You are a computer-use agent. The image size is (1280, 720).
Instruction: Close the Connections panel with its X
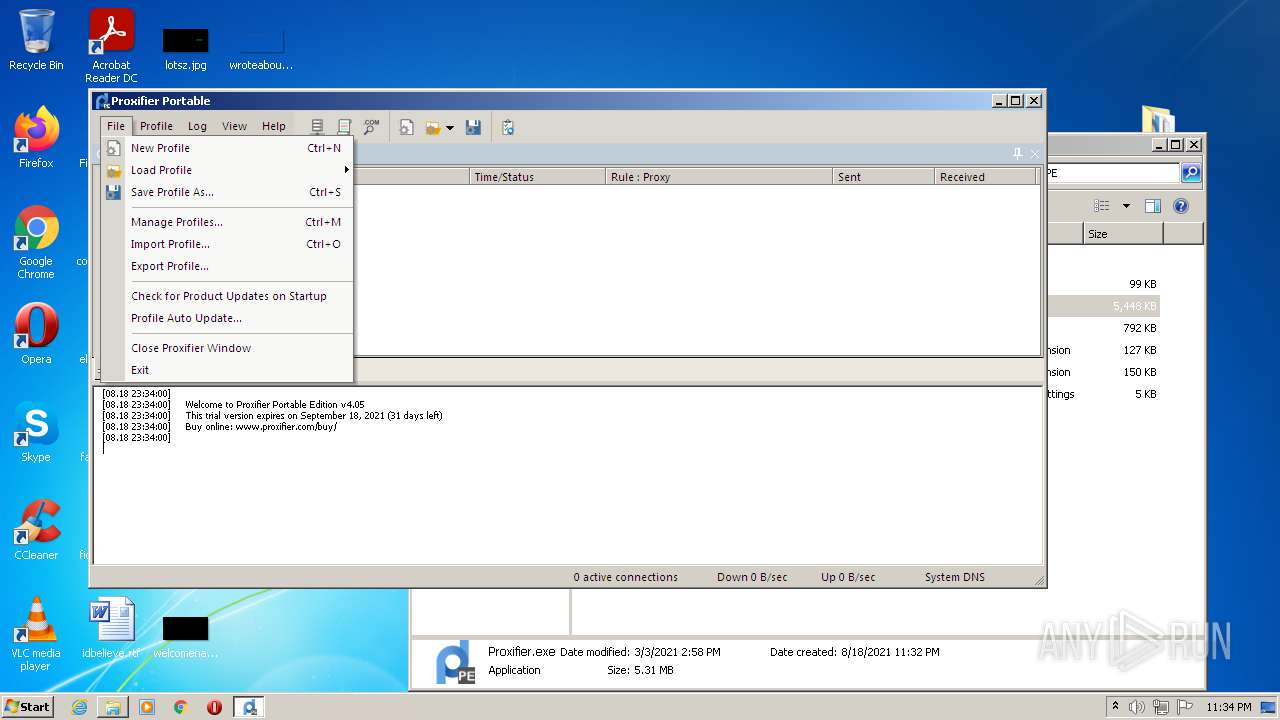point(1035,153)
